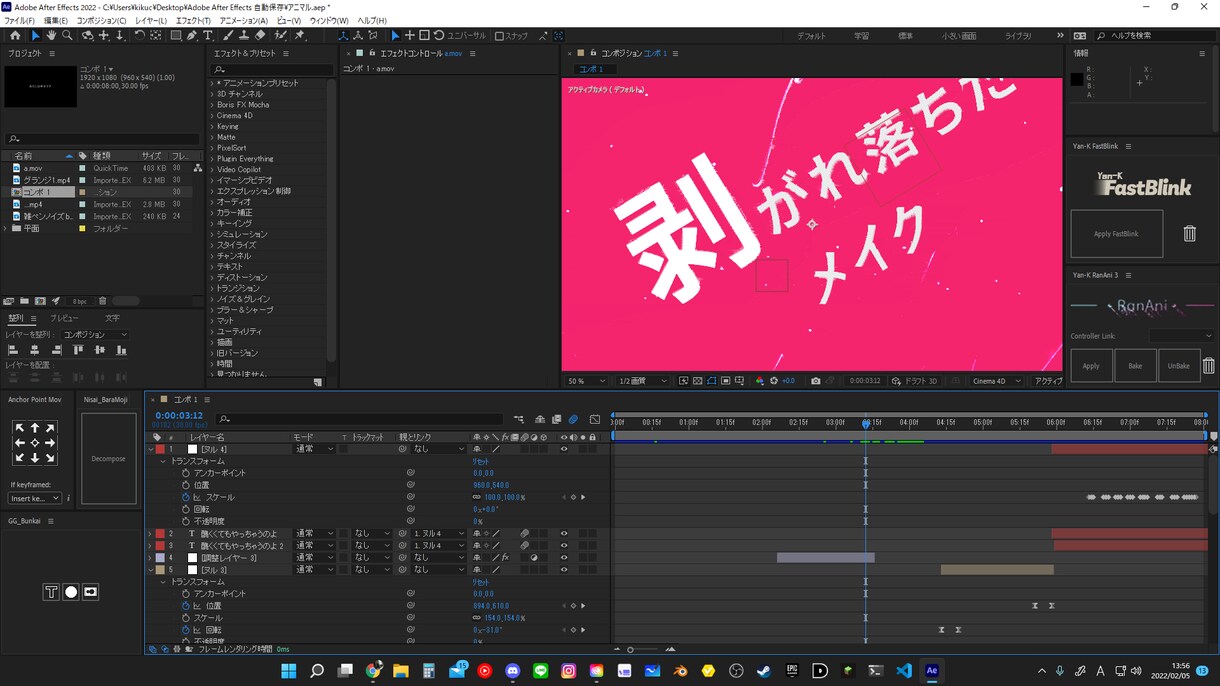Click top-left anchor point arrow
Viewport: 1220px width, 686px height.
pos(19,428)
